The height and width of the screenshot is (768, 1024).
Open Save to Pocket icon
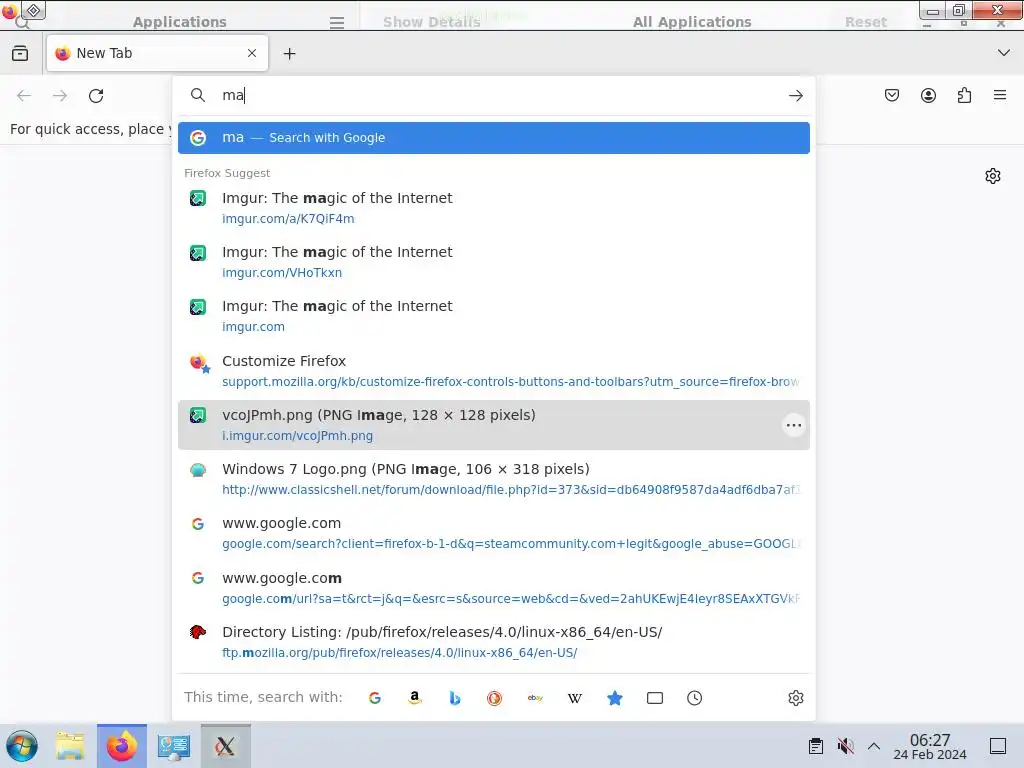tap(891, 95)
